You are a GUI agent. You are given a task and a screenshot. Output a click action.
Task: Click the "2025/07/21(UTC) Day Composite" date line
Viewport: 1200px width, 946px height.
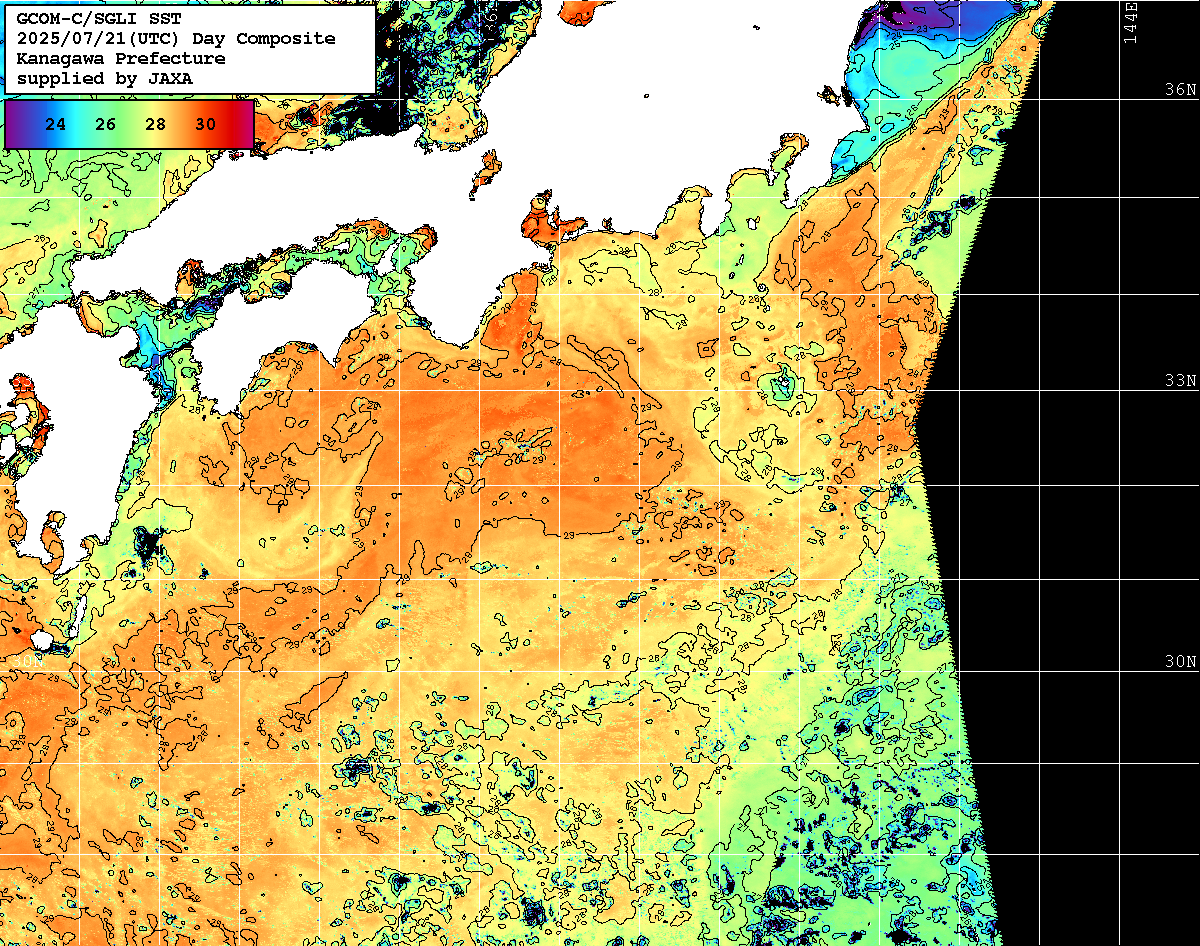176,39
